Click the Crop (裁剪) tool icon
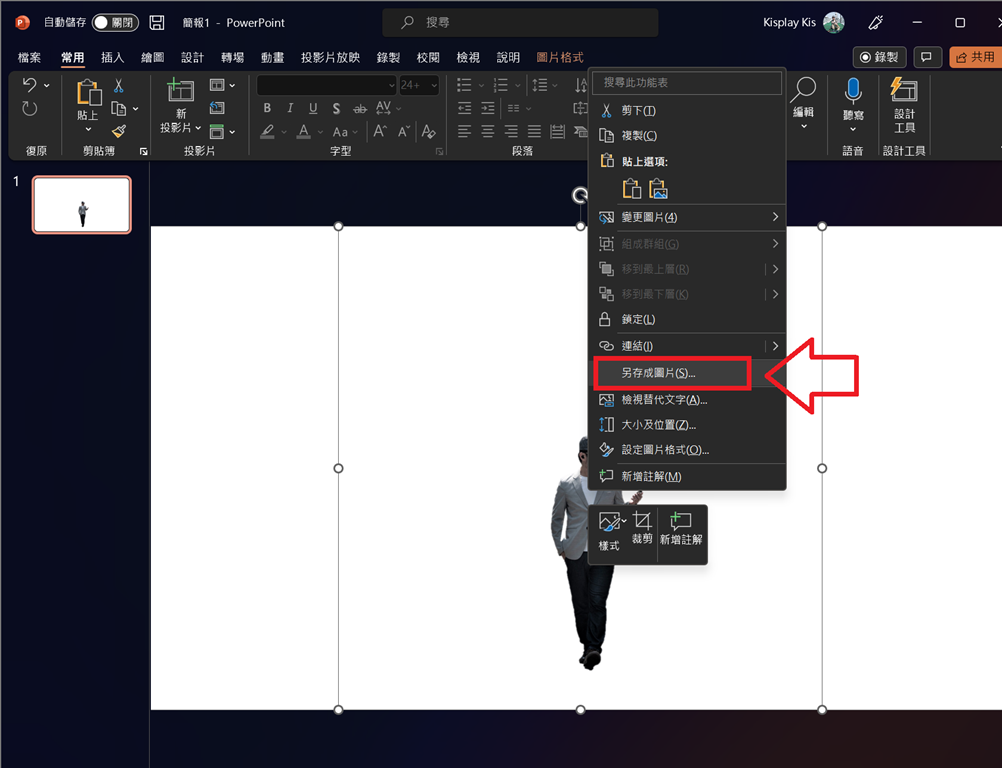1002x768 pixels. [642, 522]
